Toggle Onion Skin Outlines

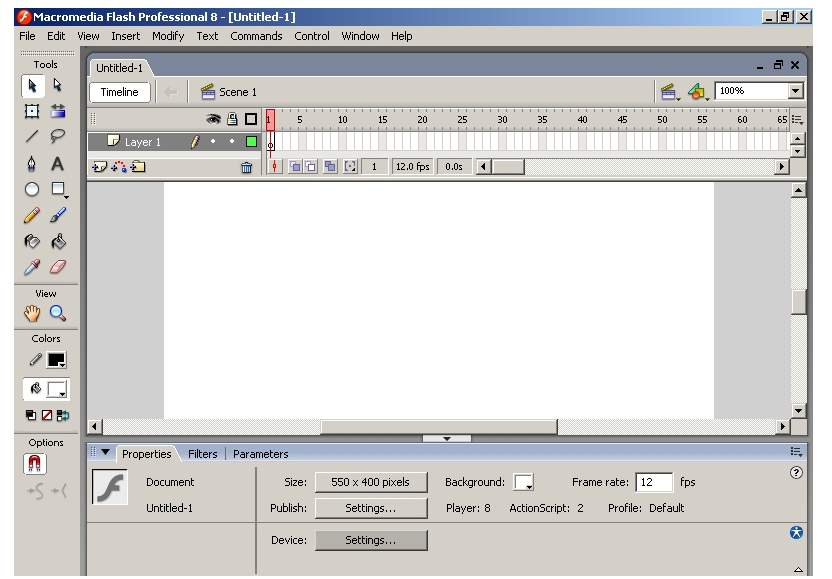(x=311, y=167)
